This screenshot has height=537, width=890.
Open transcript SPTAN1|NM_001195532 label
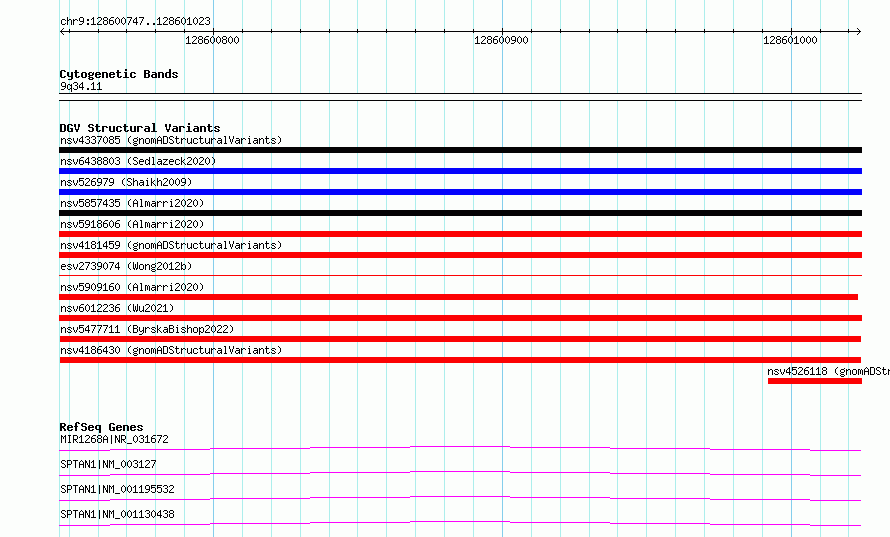coord(117,489)
